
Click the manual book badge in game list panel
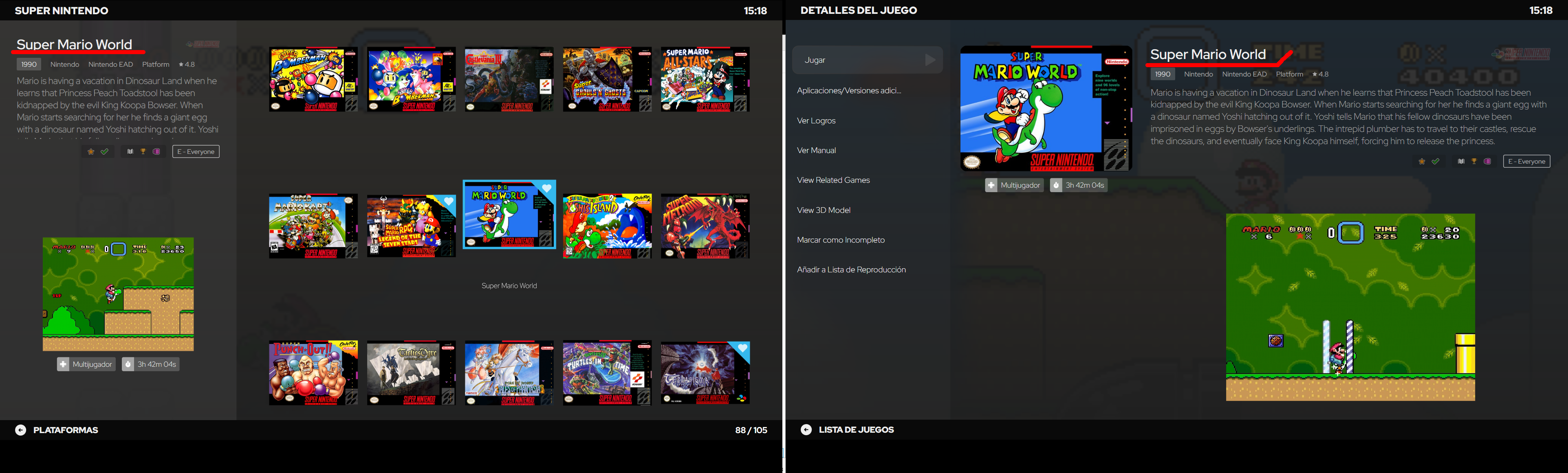[x=130, y=151]
